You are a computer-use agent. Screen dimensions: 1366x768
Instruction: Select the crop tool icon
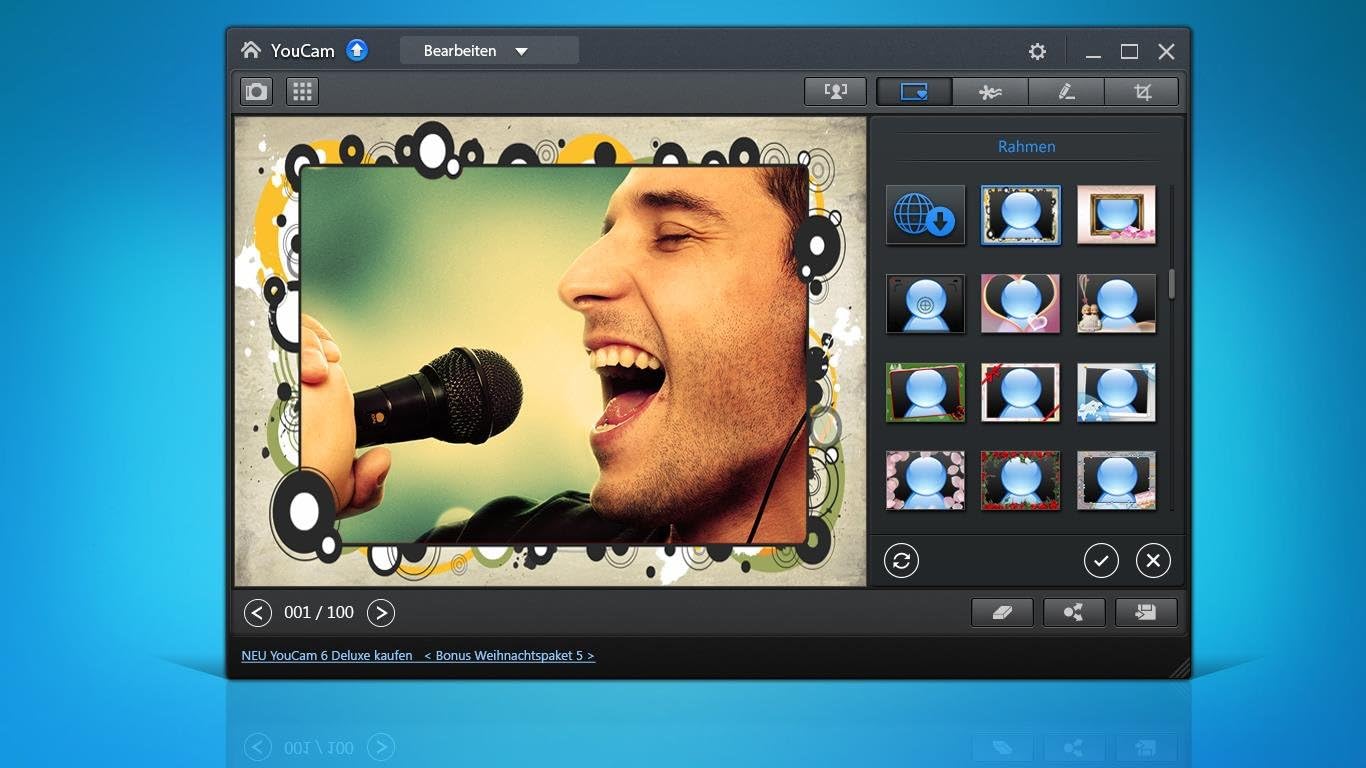[1142, 92]
